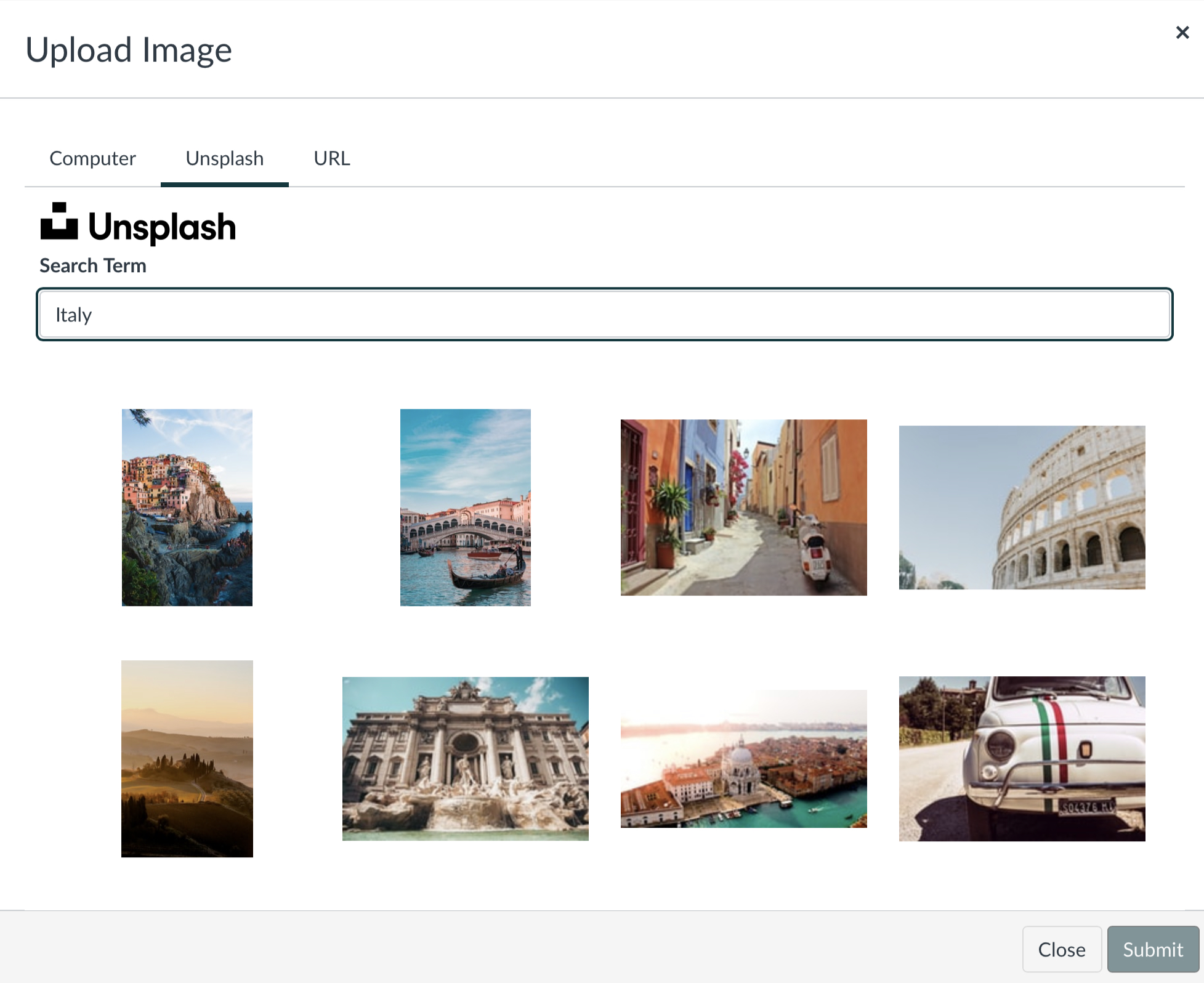Select the Trevi Fountain photo
Image resolution: width=1204 pixels, height=983 pixels.
465,758
